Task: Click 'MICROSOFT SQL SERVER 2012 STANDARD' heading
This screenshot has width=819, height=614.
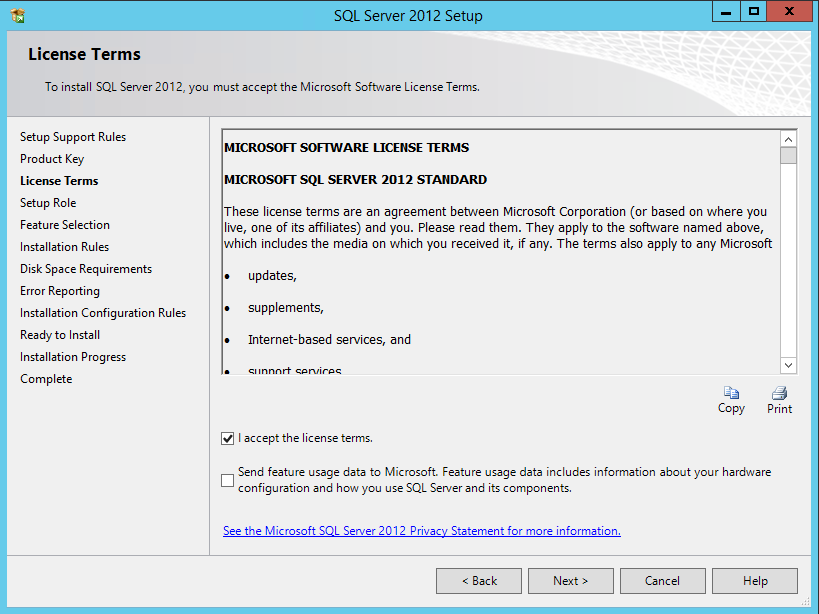Action: point(356,180)
